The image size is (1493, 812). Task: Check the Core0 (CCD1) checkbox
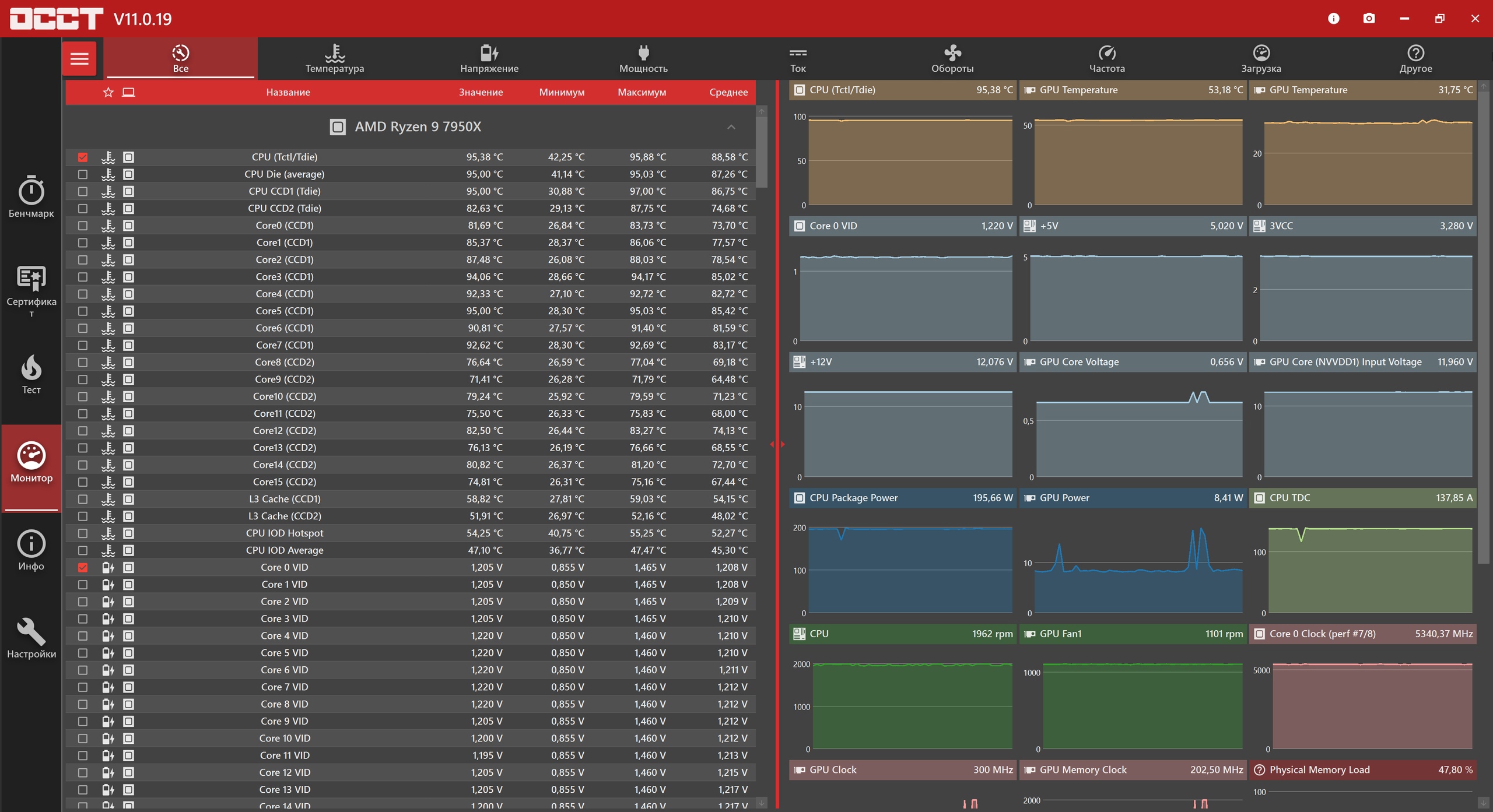click(82, 226)
